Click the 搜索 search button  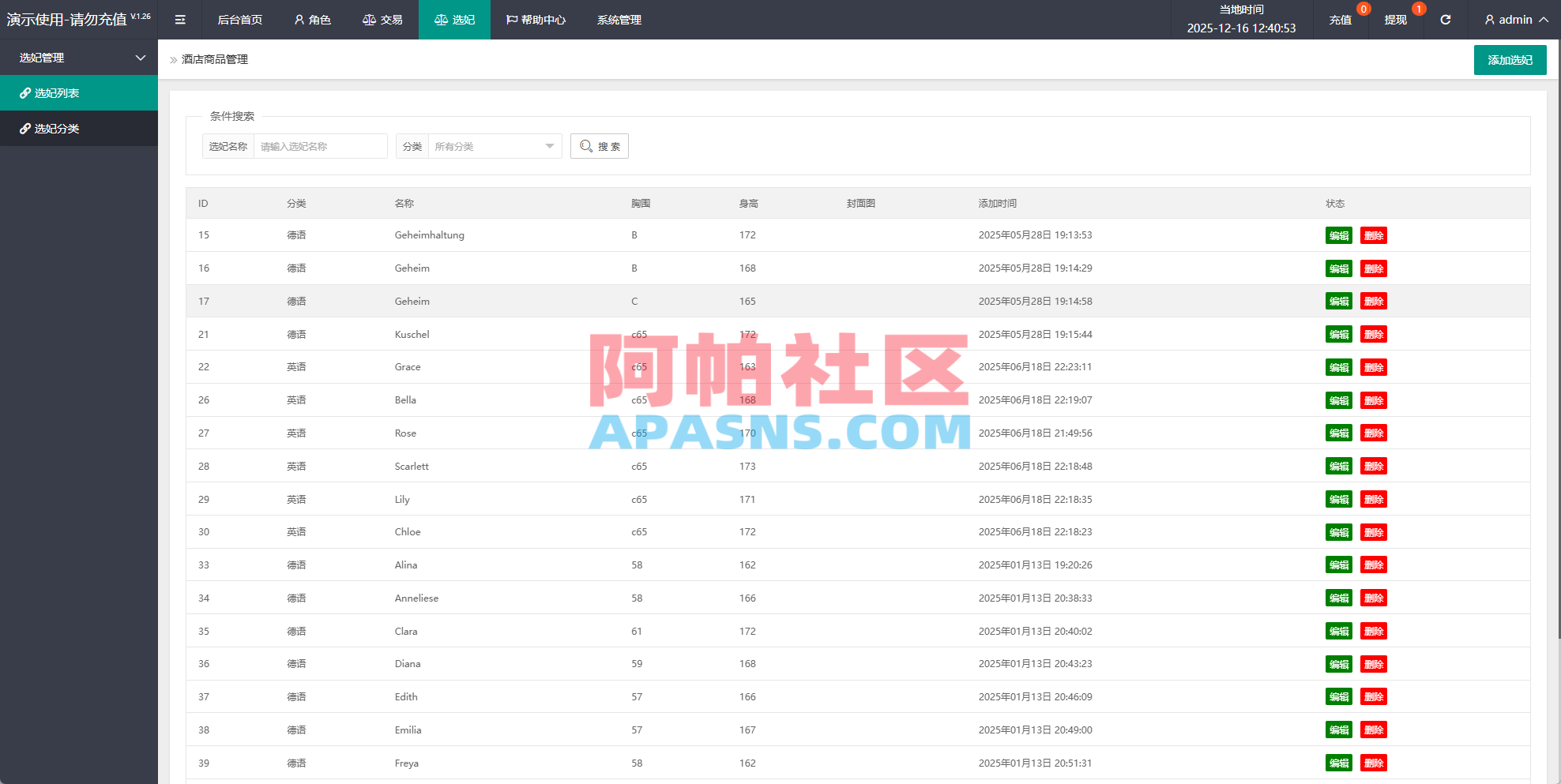pos(600,146)
